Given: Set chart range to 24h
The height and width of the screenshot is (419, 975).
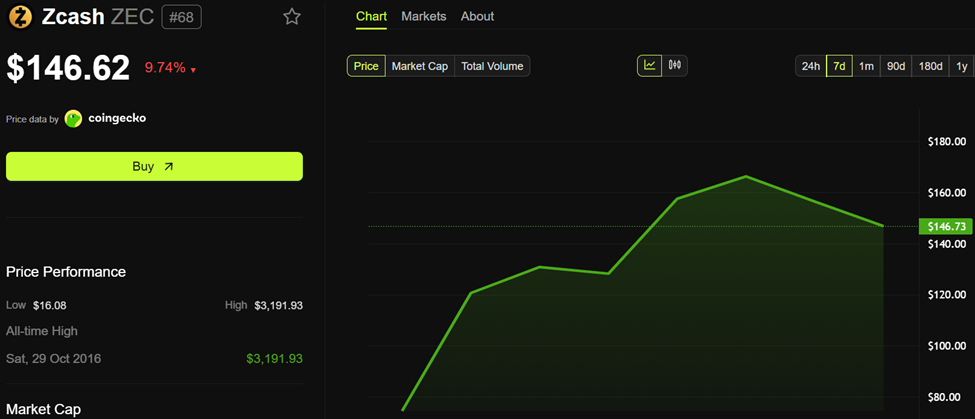Looking at the screenshot, I should pyautogui.click(x=811, y=66).
